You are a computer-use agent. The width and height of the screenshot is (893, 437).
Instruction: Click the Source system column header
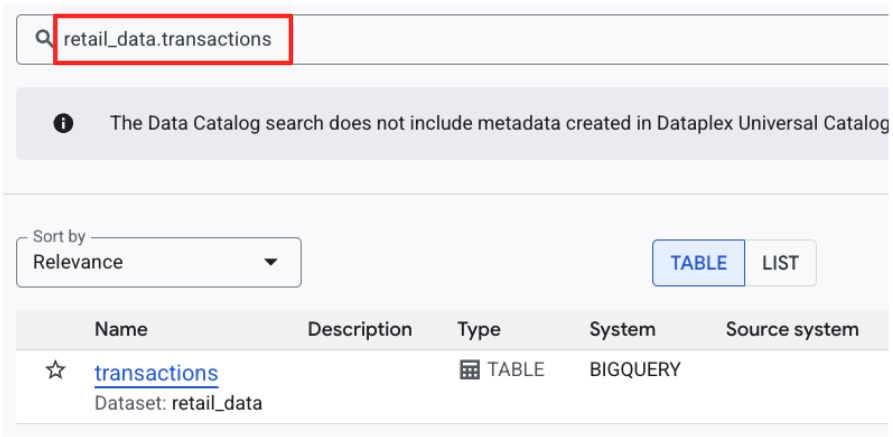click(x=792, y=329)
